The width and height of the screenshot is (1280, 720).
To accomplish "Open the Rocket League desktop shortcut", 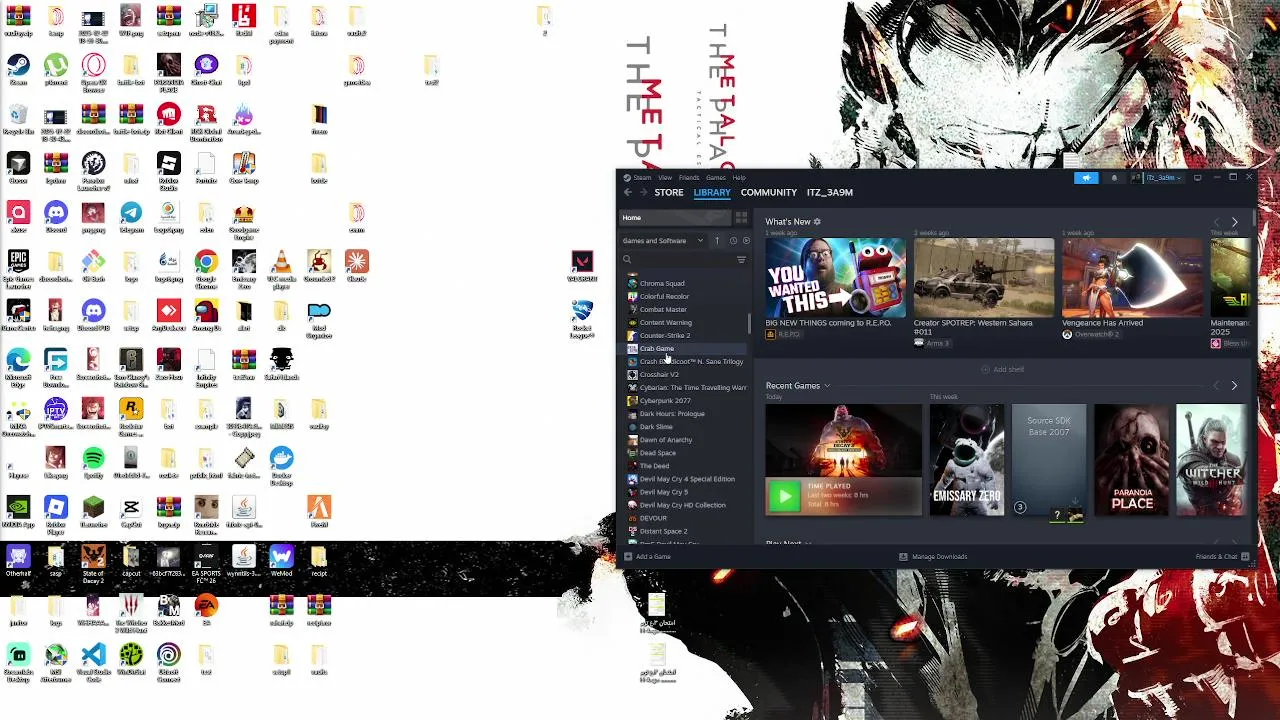I will tap(582, 318).
